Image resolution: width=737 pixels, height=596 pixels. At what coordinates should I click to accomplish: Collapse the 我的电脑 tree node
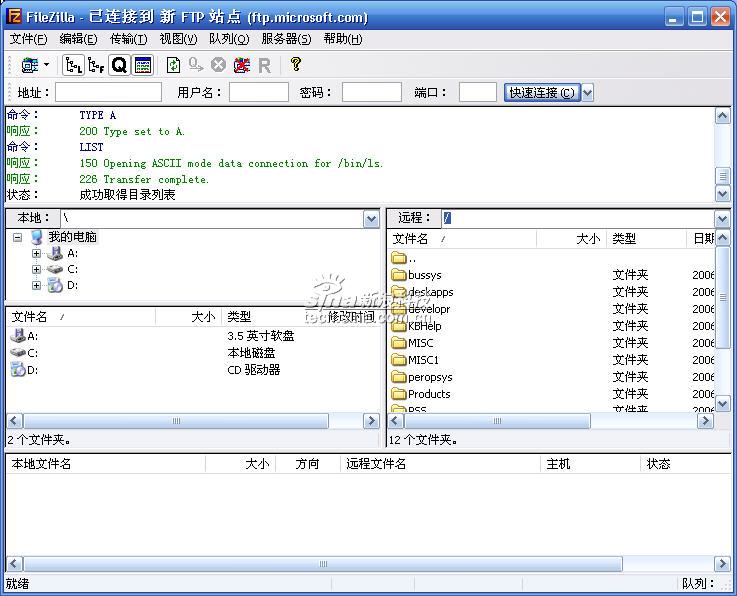pos(17,237)
